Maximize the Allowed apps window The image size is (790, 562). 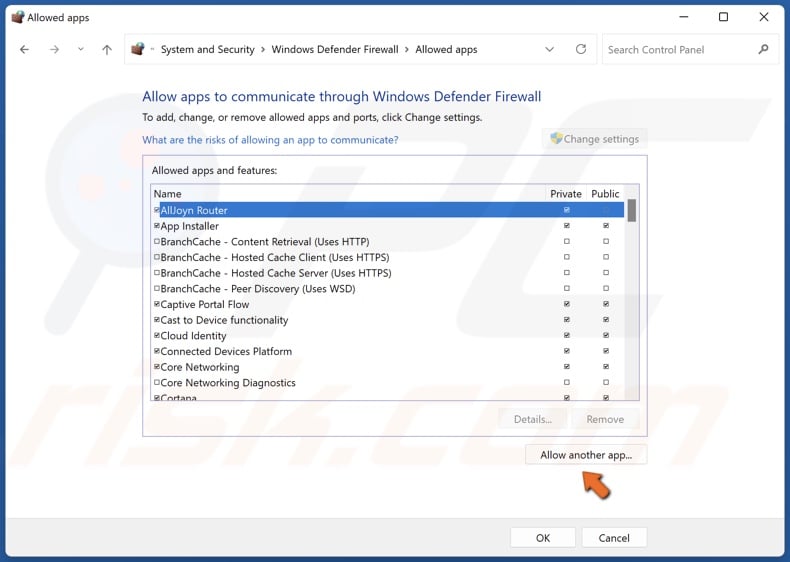point(723,17)
